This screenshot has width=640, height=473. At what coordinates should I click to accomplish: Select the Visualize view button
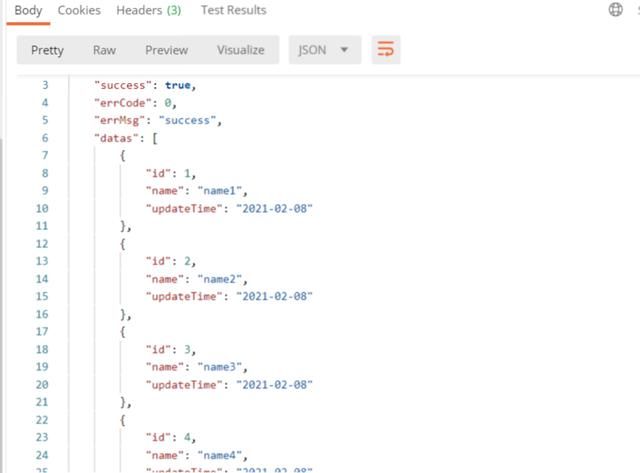pyautogui.click(x=241, y=50)
